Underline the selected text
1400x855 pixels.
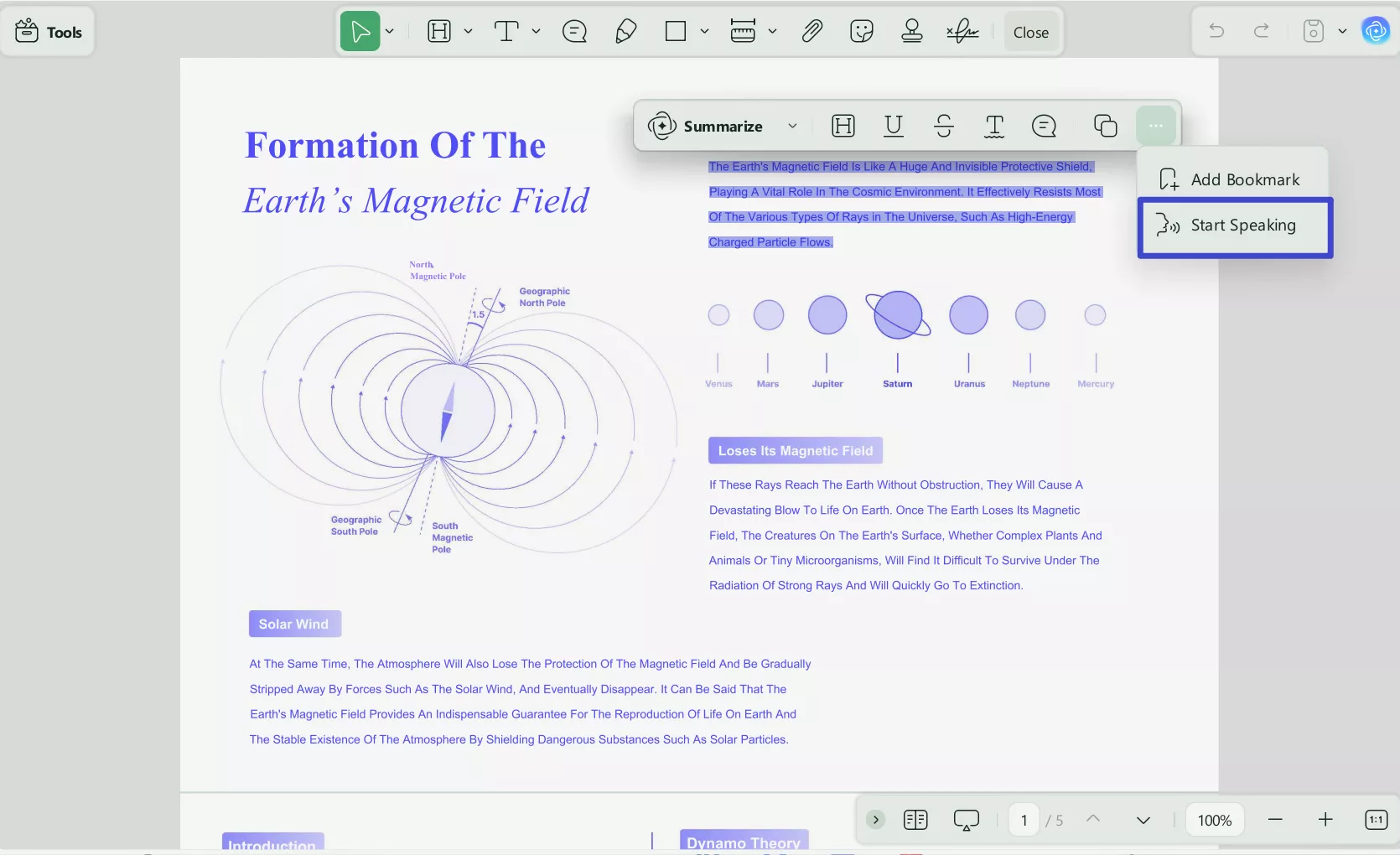point(893,126)
